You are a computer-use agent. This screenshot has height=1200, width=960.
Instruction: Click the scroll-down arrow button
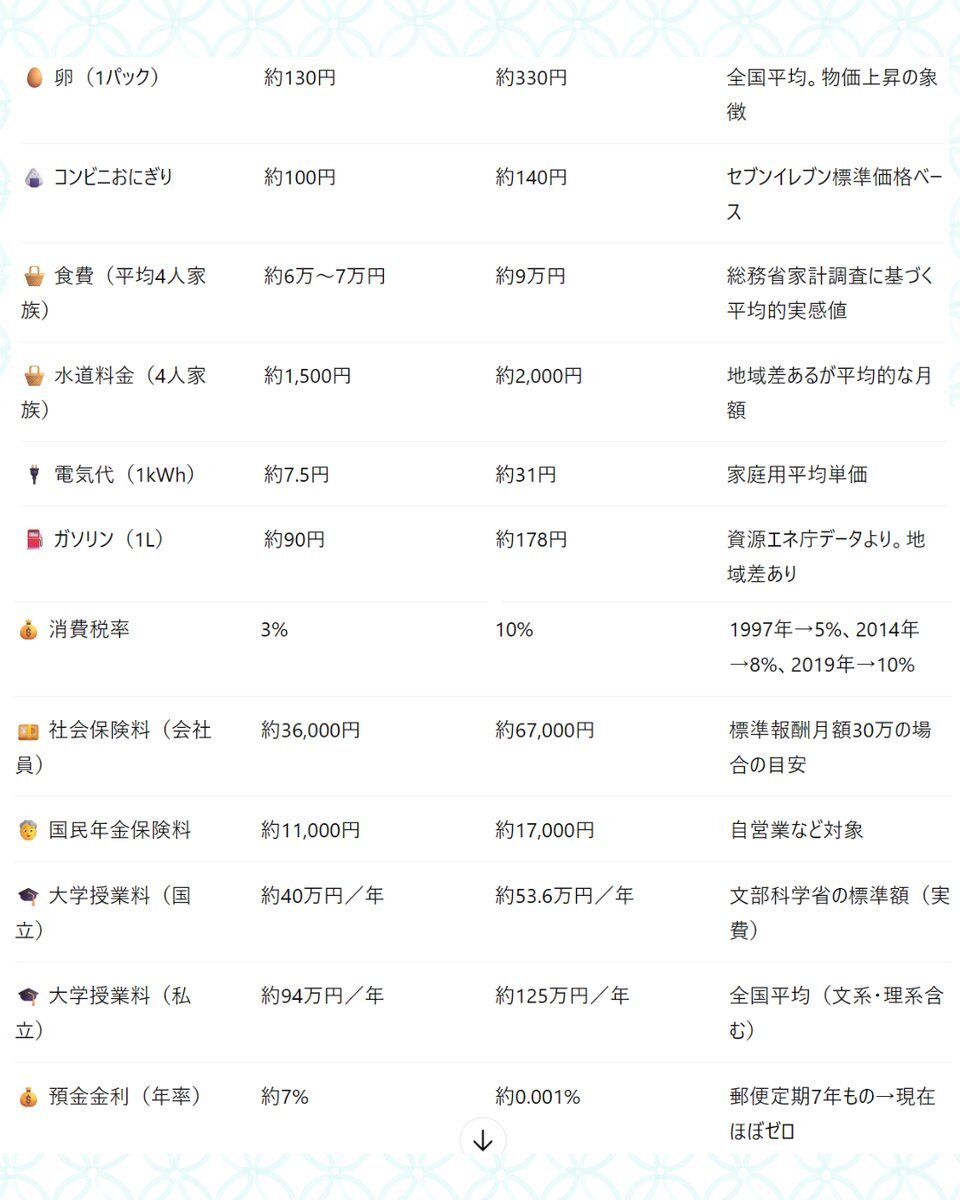click(x=483, y=1141)
